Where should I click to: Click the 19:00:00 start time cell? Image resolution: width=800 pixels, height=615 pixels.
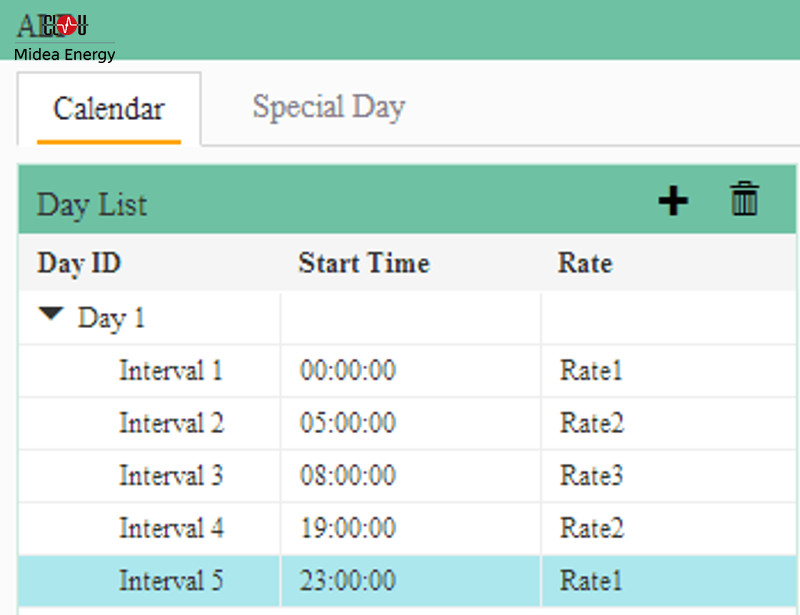pos(348,527)
